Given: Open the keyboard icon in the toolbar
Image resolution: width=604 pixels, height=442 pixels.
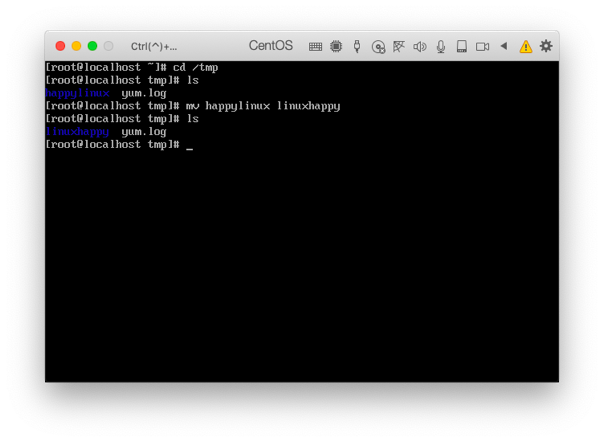Looking at the screenshot, I should (x=315, y=47).
